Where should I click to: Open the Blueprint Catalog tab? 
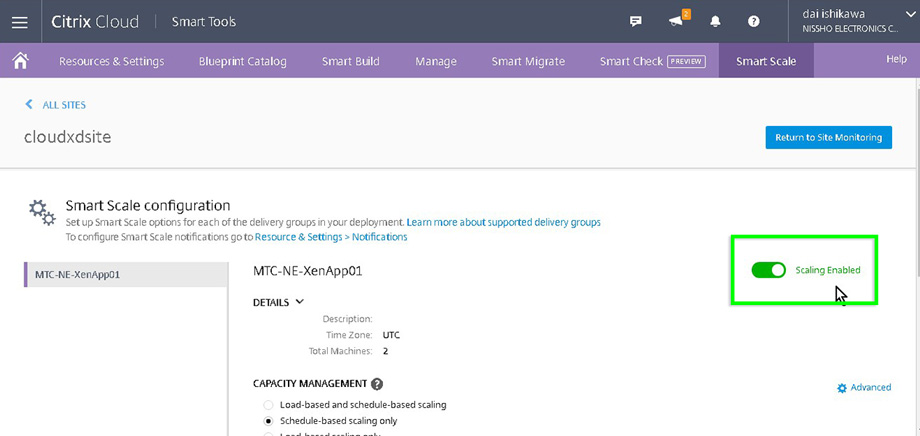(x=242, y=61)
